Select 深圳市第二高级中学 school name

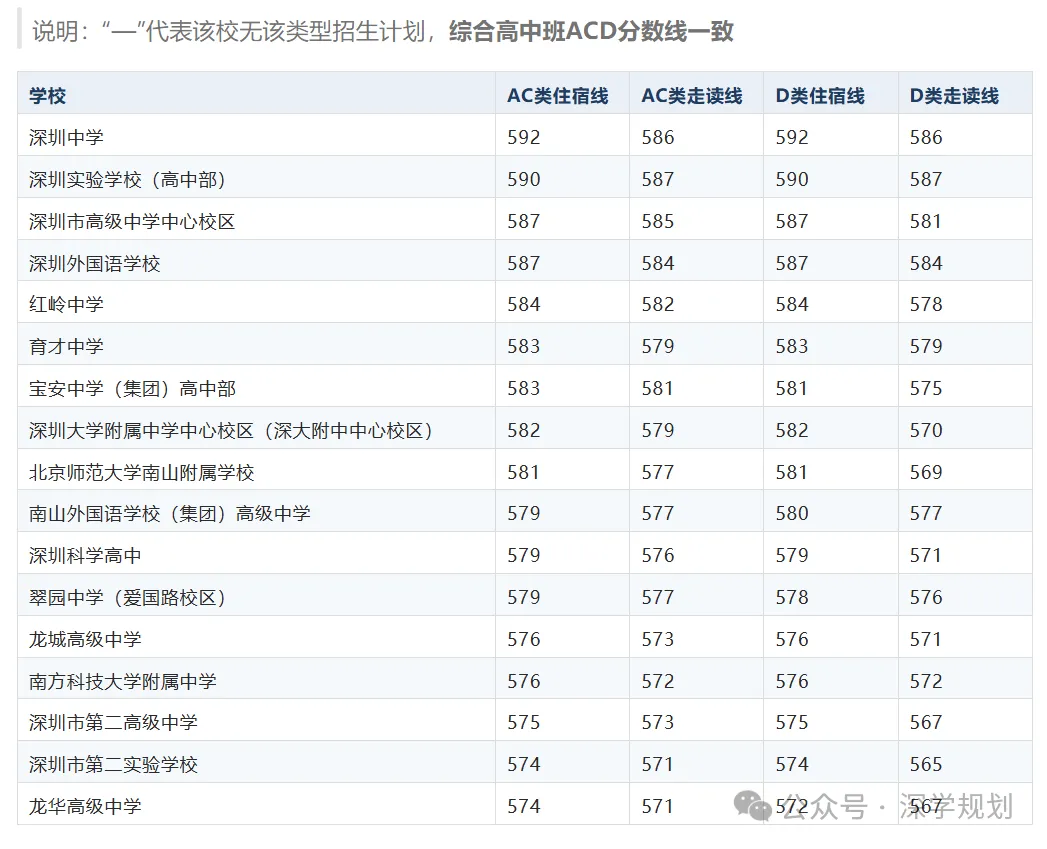[x=113, y=723]
